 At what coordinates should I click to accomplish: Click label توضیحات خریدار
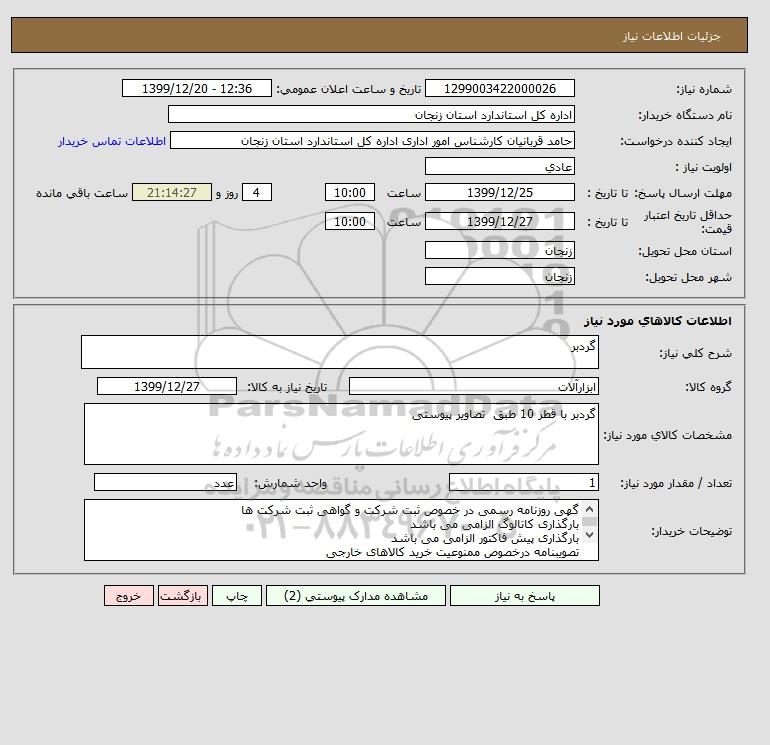click(691, 531)
